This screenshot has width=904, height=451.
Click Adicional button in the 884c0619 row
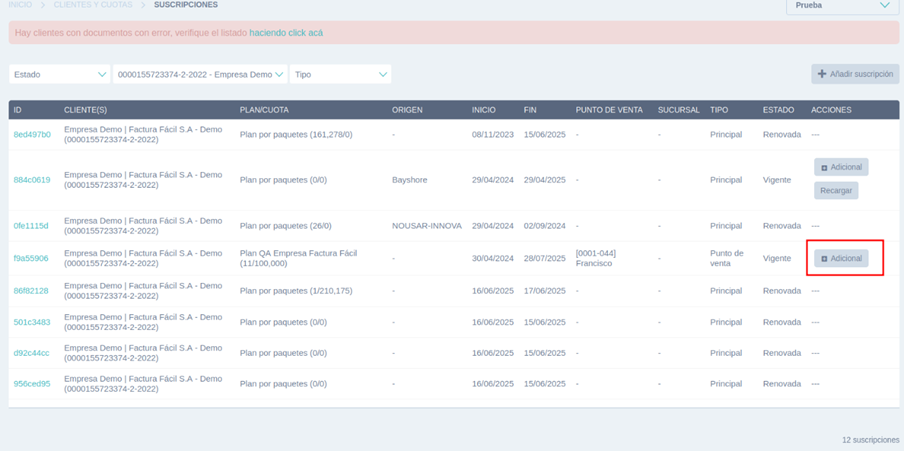point(841,167)
